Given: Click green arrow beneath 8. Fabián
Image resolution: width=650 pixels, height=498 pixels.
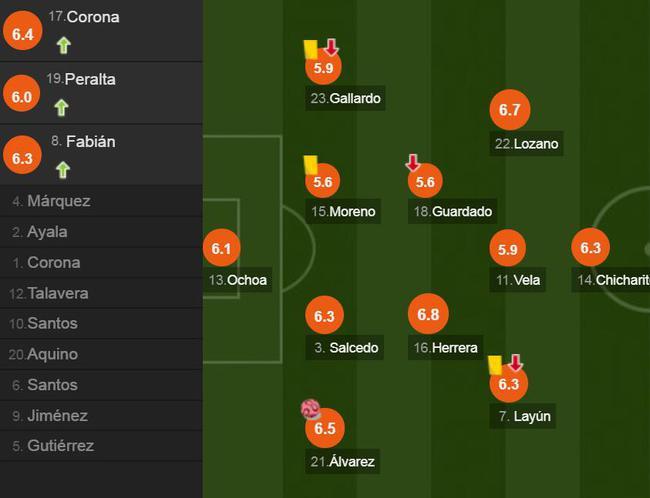Looking at the screenshot, I should (x=63, y=170).
